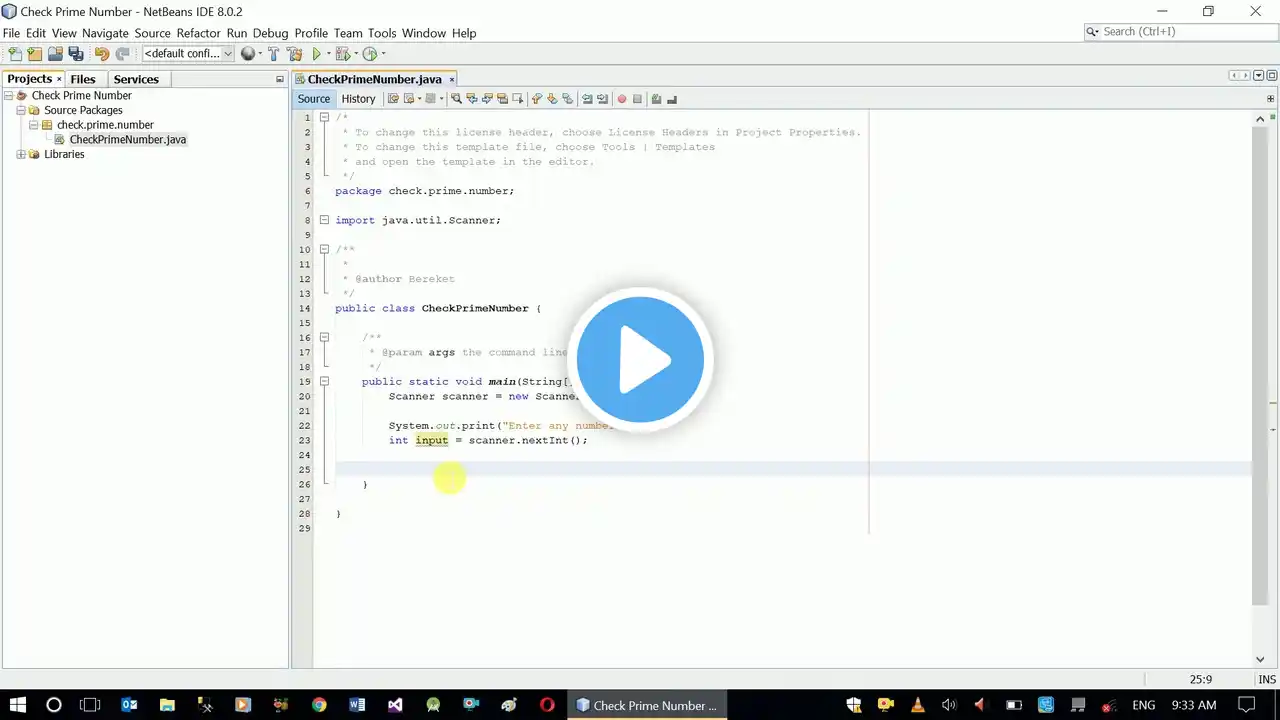Collapse the Source Packages tree node
The image size is (1280, 720).
pos(21,110)
